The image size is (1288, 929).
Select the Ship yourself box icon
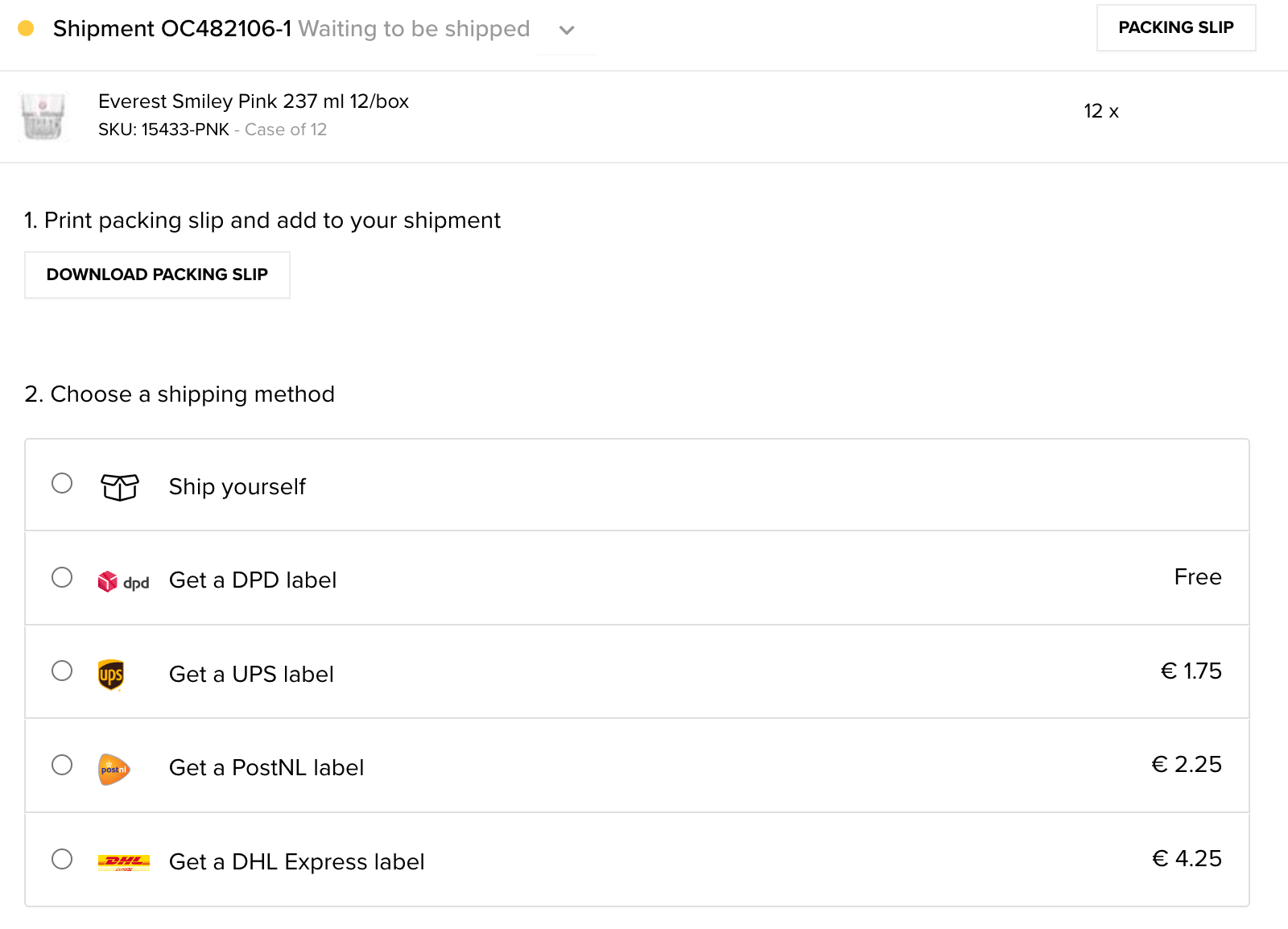point(119,486)
